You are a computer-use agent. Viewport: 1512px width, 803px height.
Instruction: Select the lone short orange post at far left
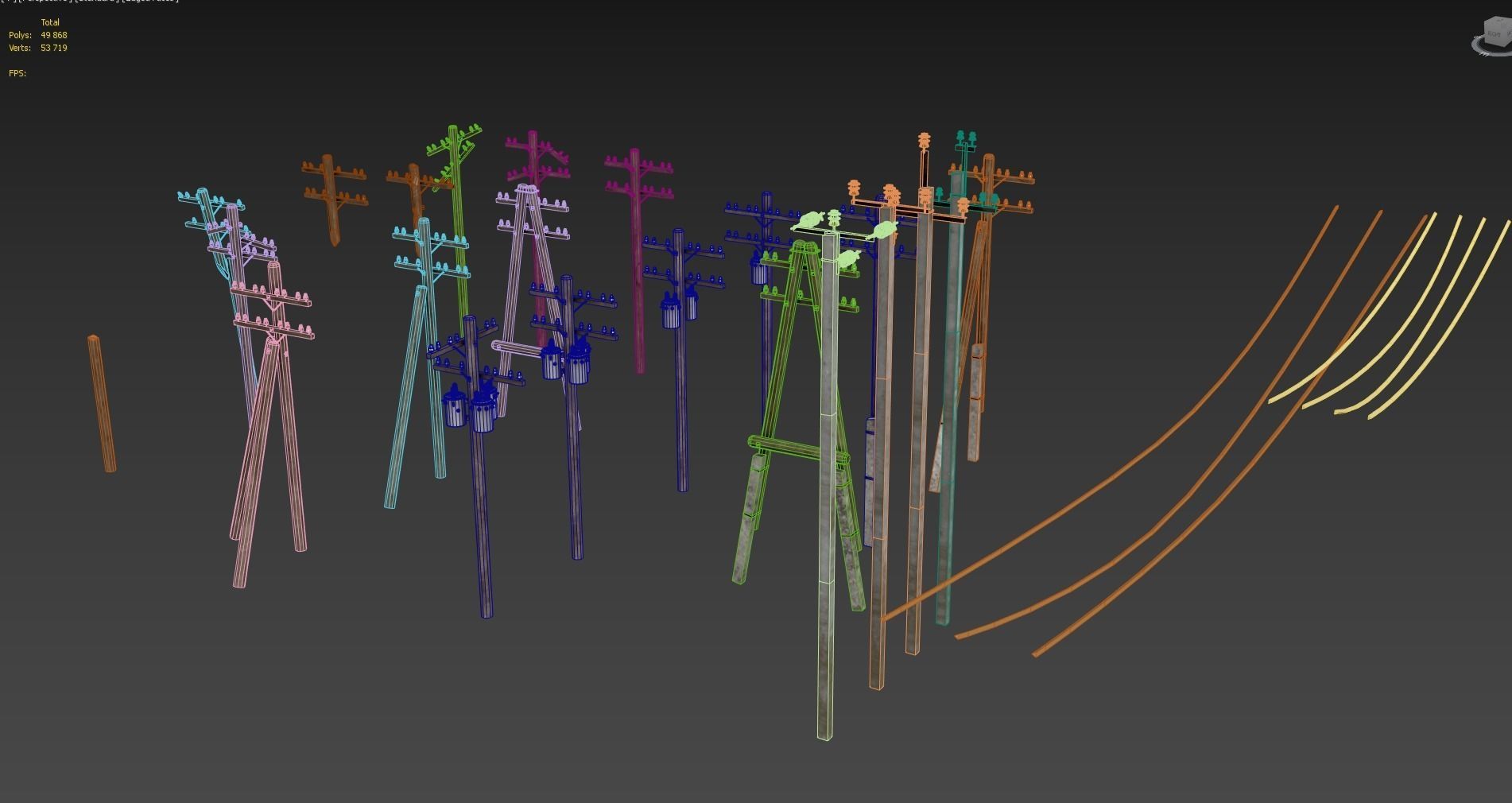point(102,403)
